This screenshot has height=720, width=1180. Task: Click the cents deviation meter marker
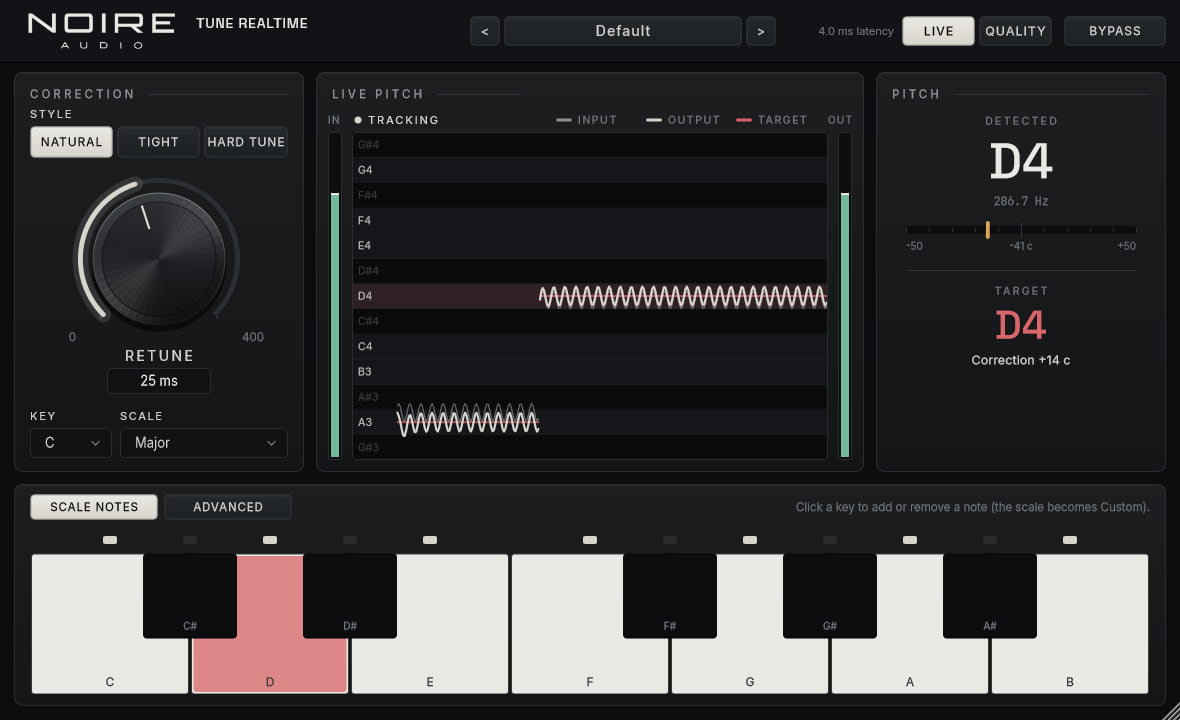987,229
